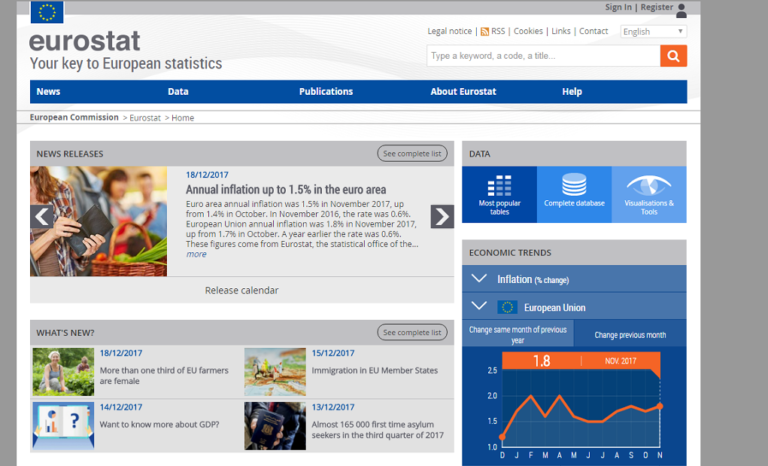Click Home breadcrumb

183,118
